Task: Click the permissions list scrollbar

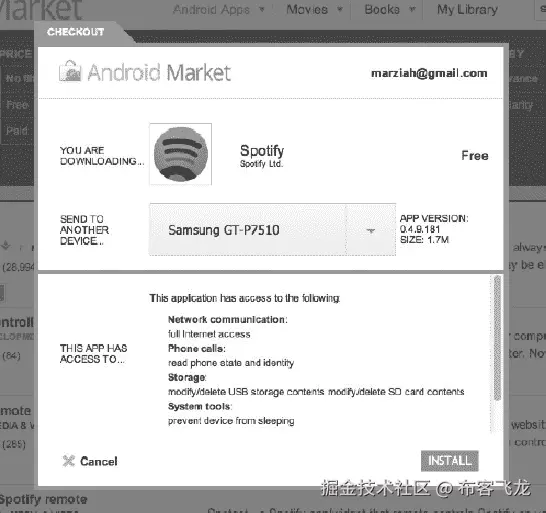Action: (497, 338)
